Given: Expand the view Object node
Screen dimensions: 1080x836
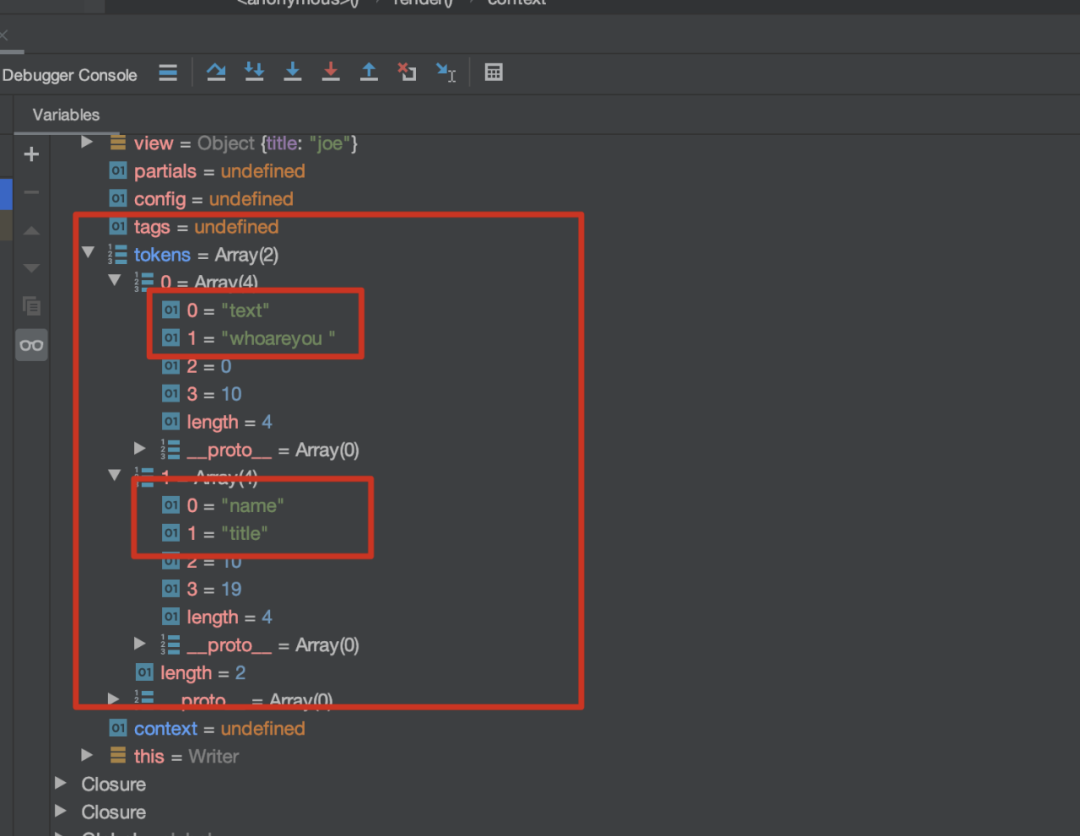Looking at the screenshot, I should (x=88, y=143).
